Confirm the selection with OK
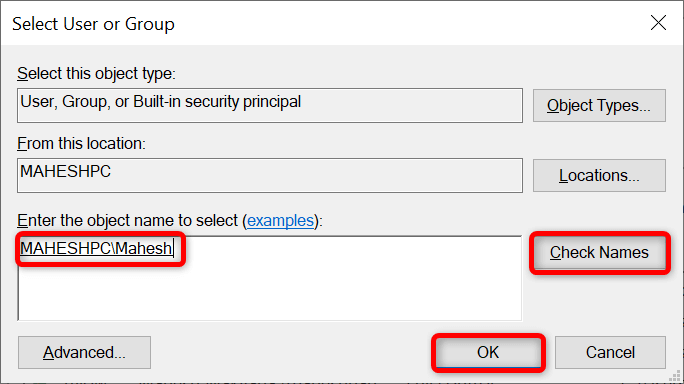Viewport: 684px width, 384px height. [488, 352]
